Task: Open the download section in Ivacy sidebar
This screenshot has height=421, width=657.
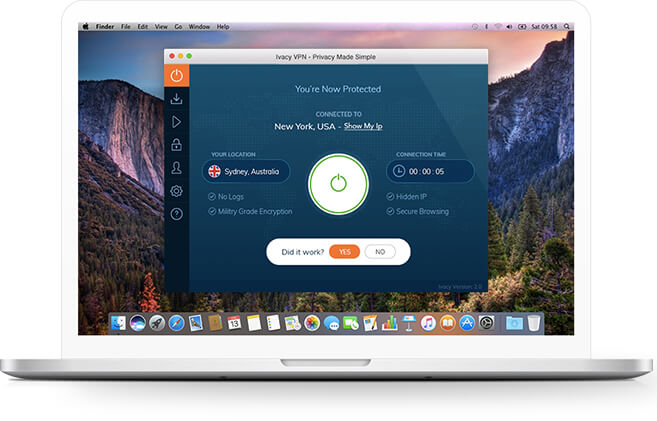Action: [x=176, y=99]
